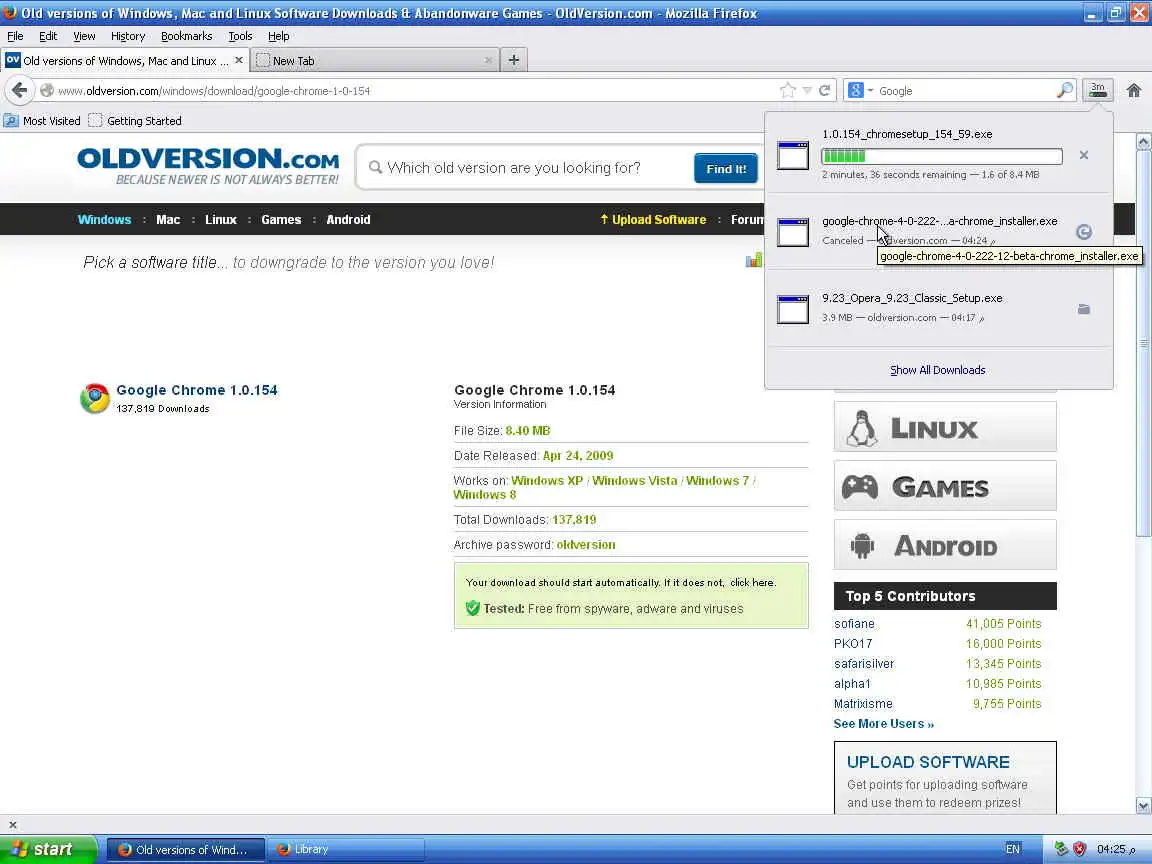The image size is (1152, 864).
Task: Cancel the chromesetup download with X
Action: (1084, 155)
